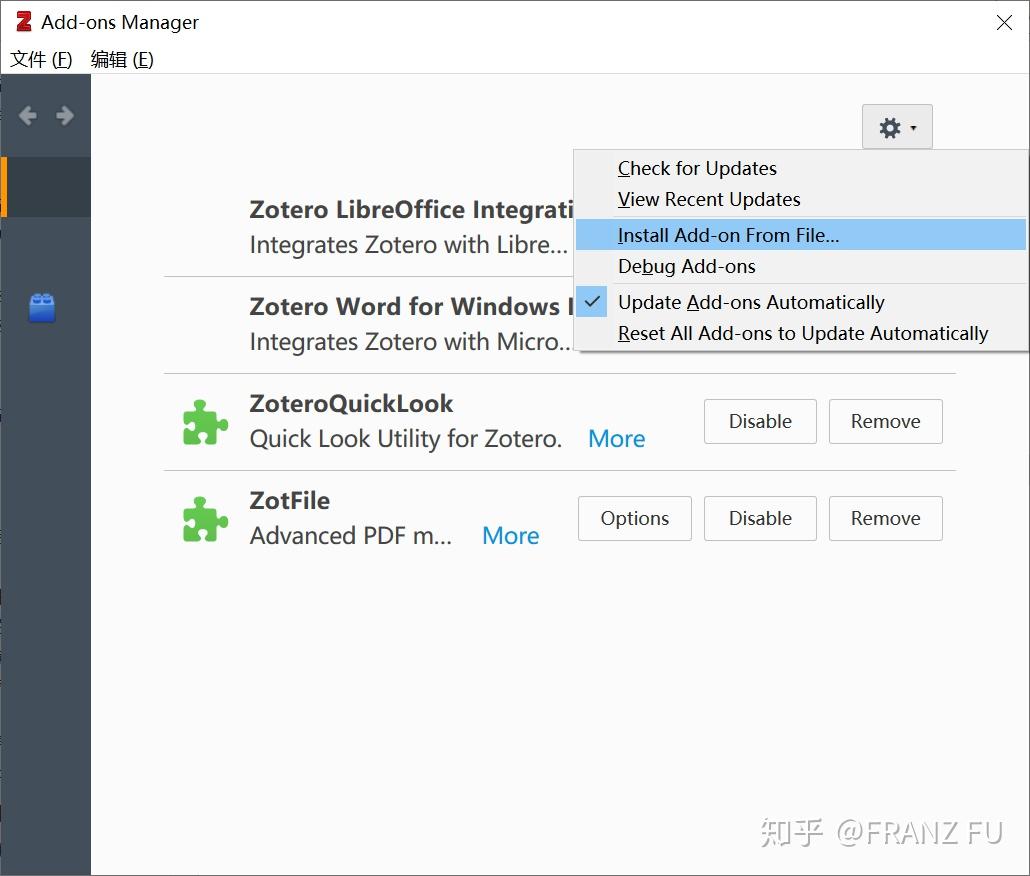Click the forward navigation arrow

pyautogui.click(x=64, y=115)
